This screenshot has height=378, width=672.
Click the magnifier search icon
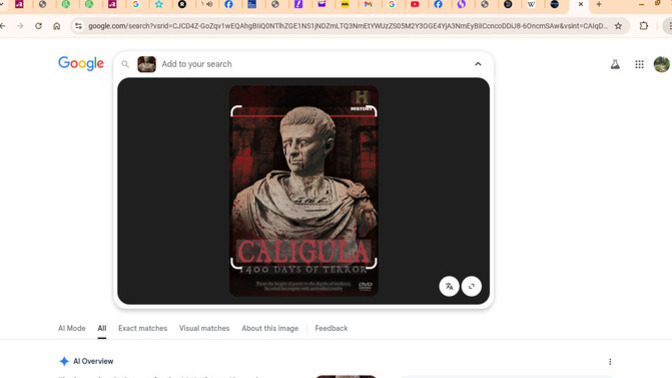point(125,64)
